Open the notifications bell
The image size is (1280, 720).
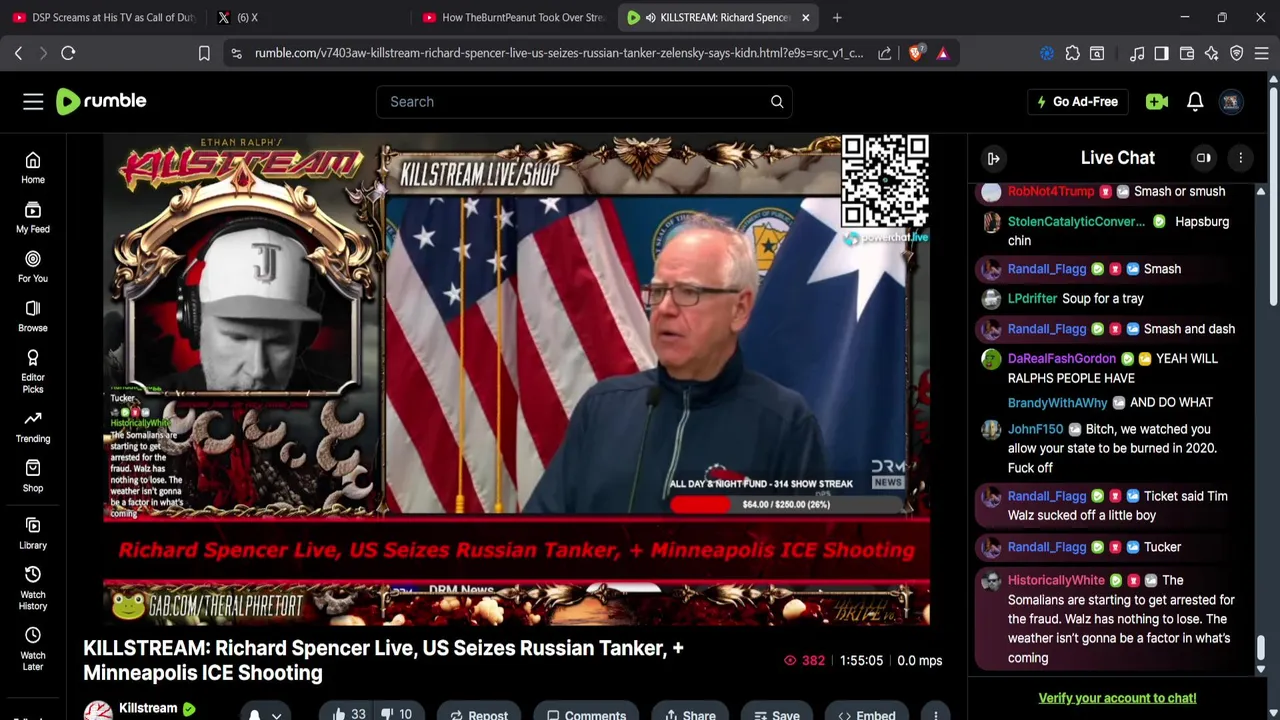1195,101
